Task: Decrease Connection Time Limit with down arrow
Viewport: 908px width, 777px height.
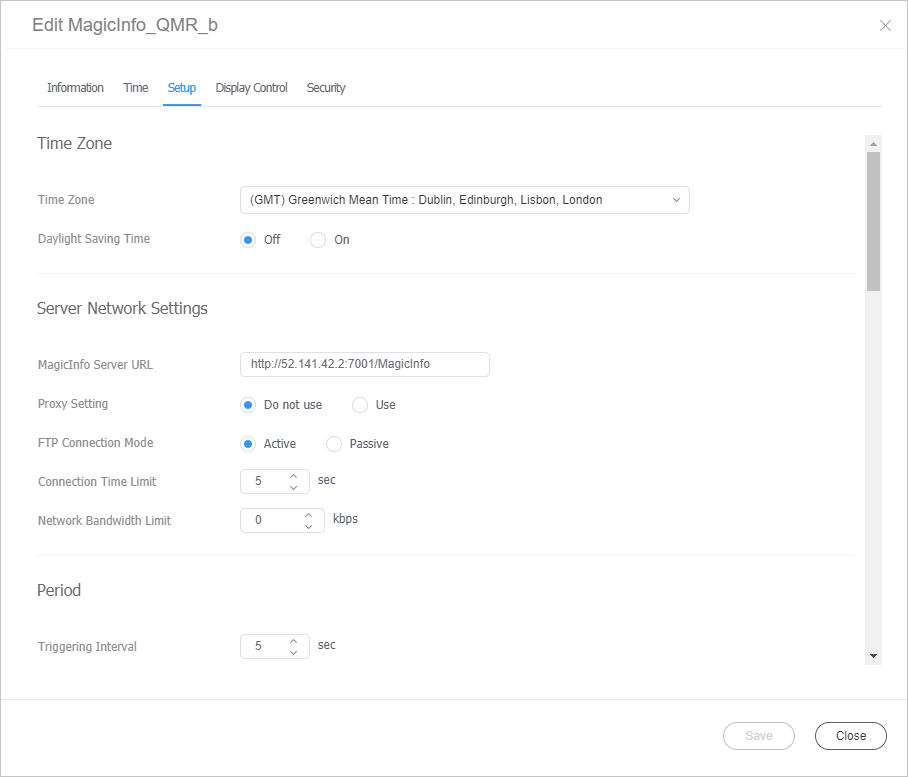Action: [x=293, y=488]
